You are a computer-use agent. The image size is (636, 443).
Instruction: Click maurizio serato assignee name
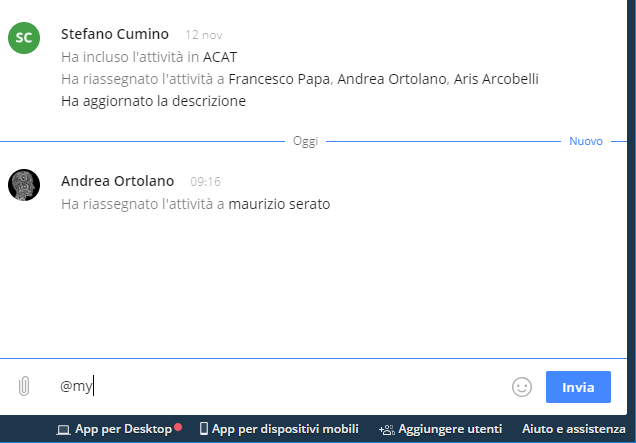click(279, 204)
